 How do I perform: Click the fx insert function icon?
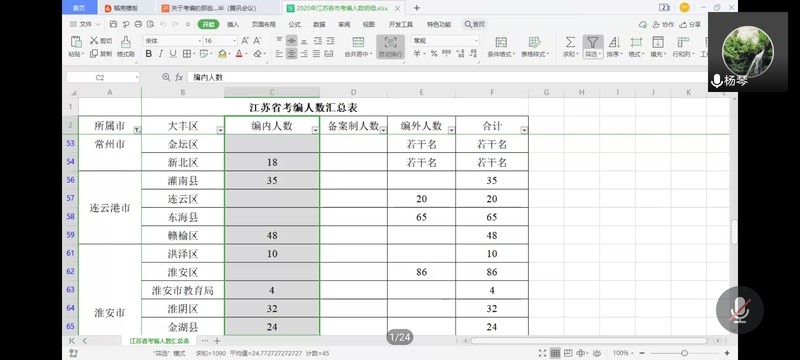(x=179, y=77)
